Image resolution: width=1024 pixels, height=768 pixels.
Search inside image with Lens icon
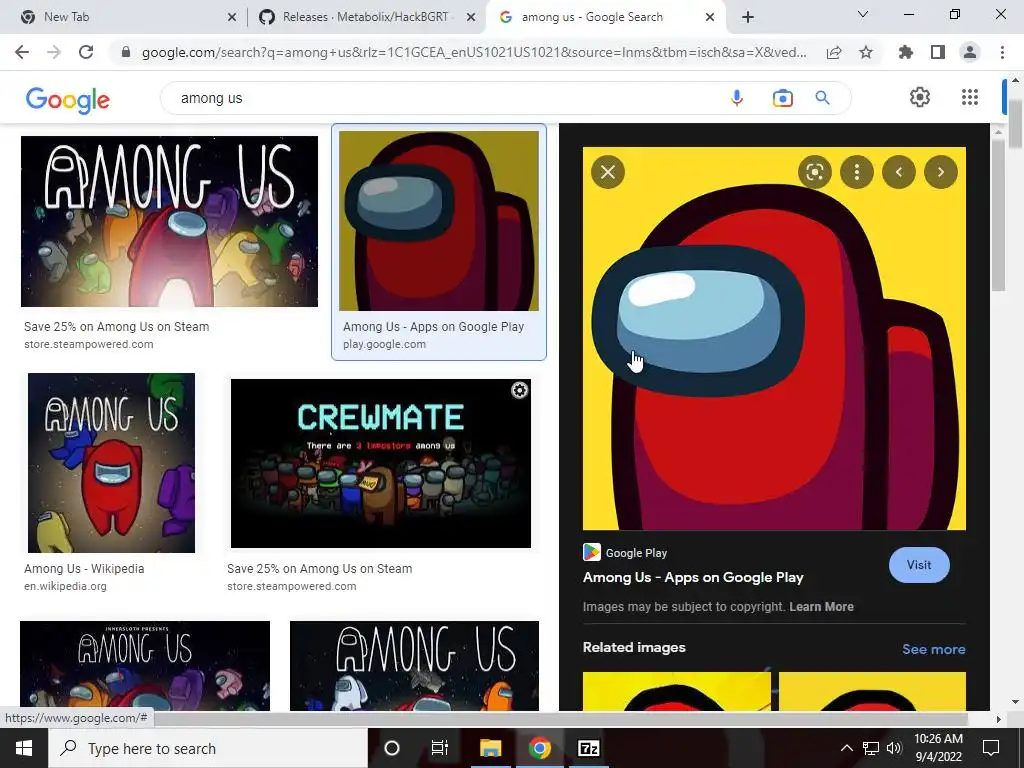pyautogui.click(x=814, y=172)
